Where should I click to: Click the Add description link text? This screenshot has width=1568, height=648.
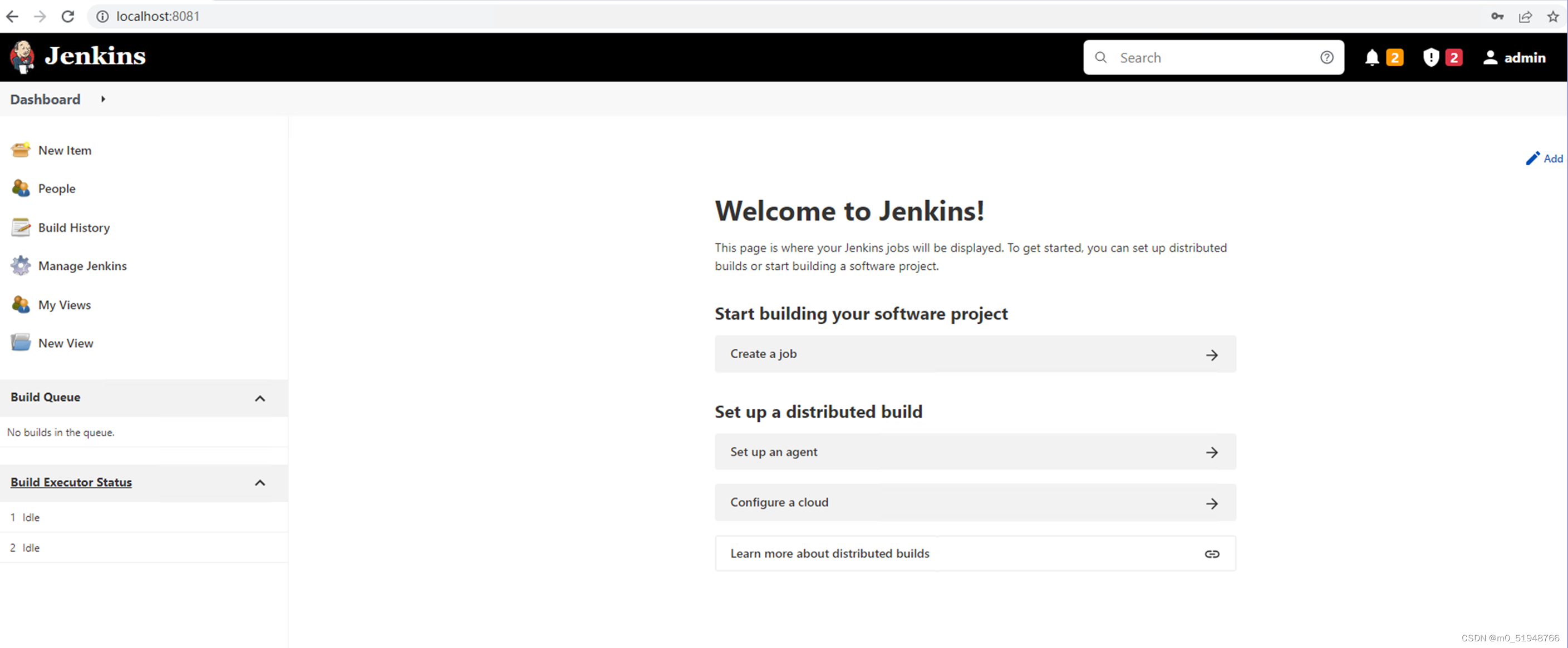click(1554, 159)
